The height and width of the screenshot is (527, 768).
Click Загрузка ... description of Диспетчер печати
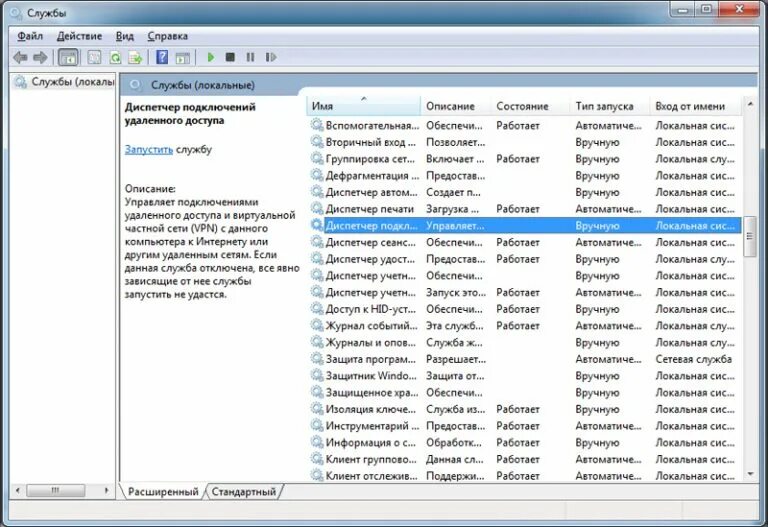(x=453, y=209)
